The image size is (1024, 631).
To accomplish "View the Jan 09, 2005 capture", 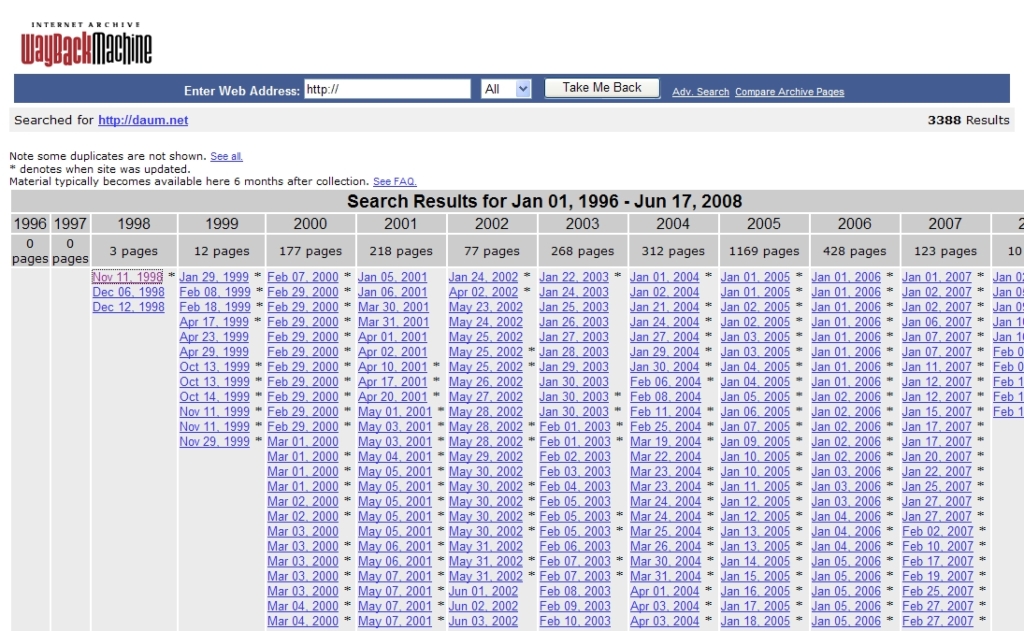I will pyautogui.click(x=756, y=442).
